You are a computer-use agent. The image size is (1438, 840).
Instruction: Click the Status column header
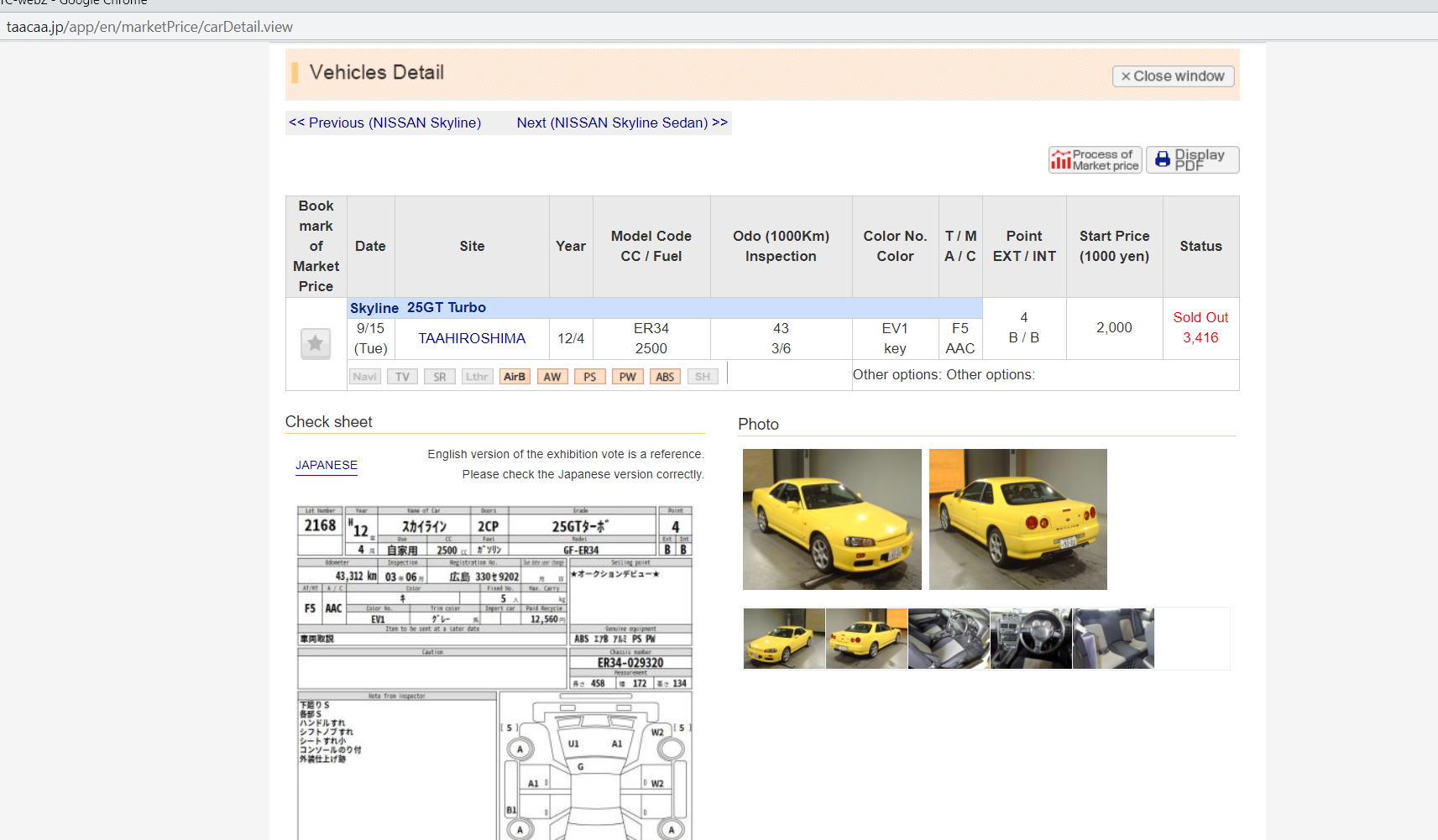coord(1200,246)
